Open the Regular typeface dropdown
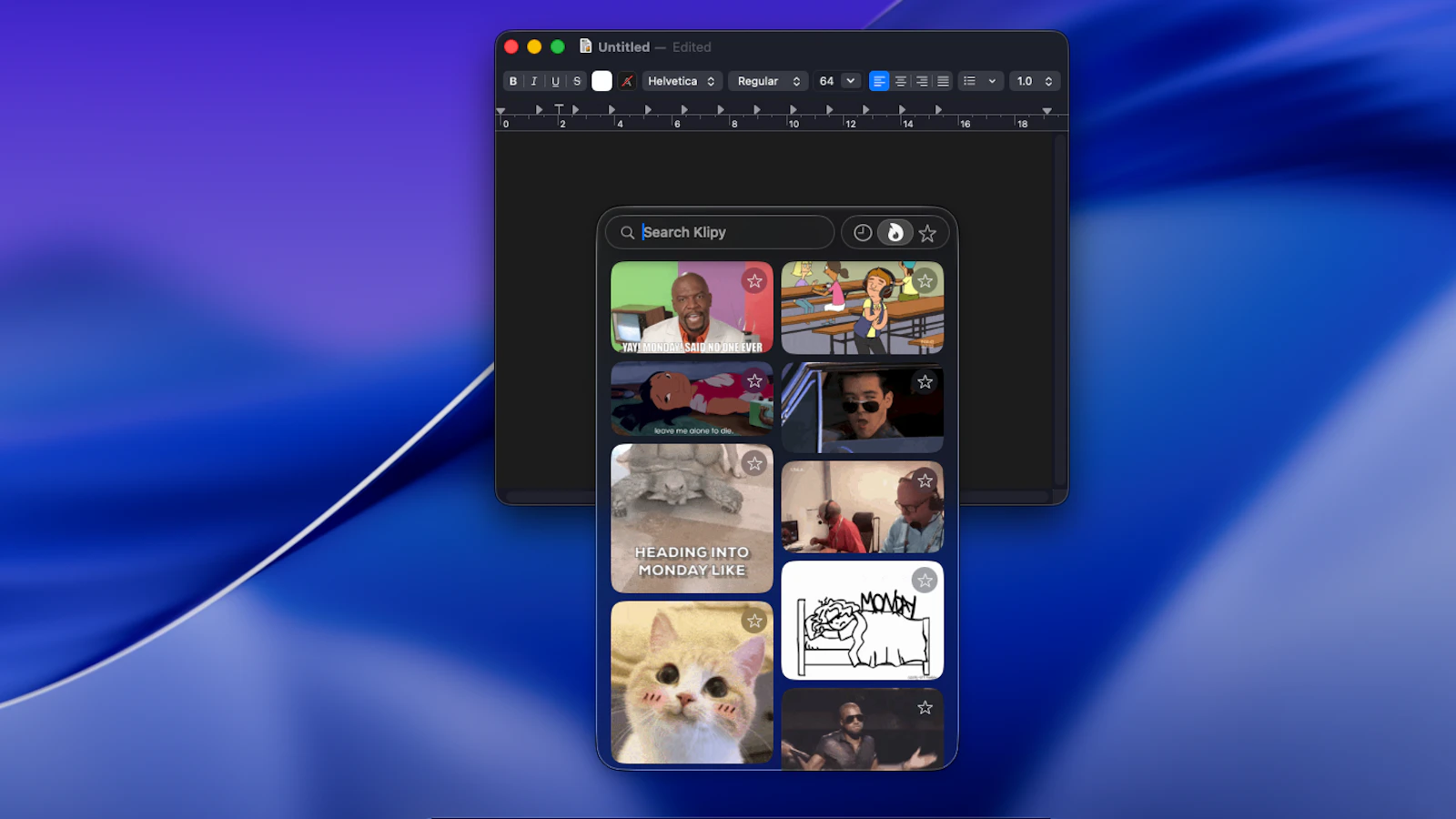Image resolution: width=1456 pixels, height=819 pixels. (x=768, y=81)
